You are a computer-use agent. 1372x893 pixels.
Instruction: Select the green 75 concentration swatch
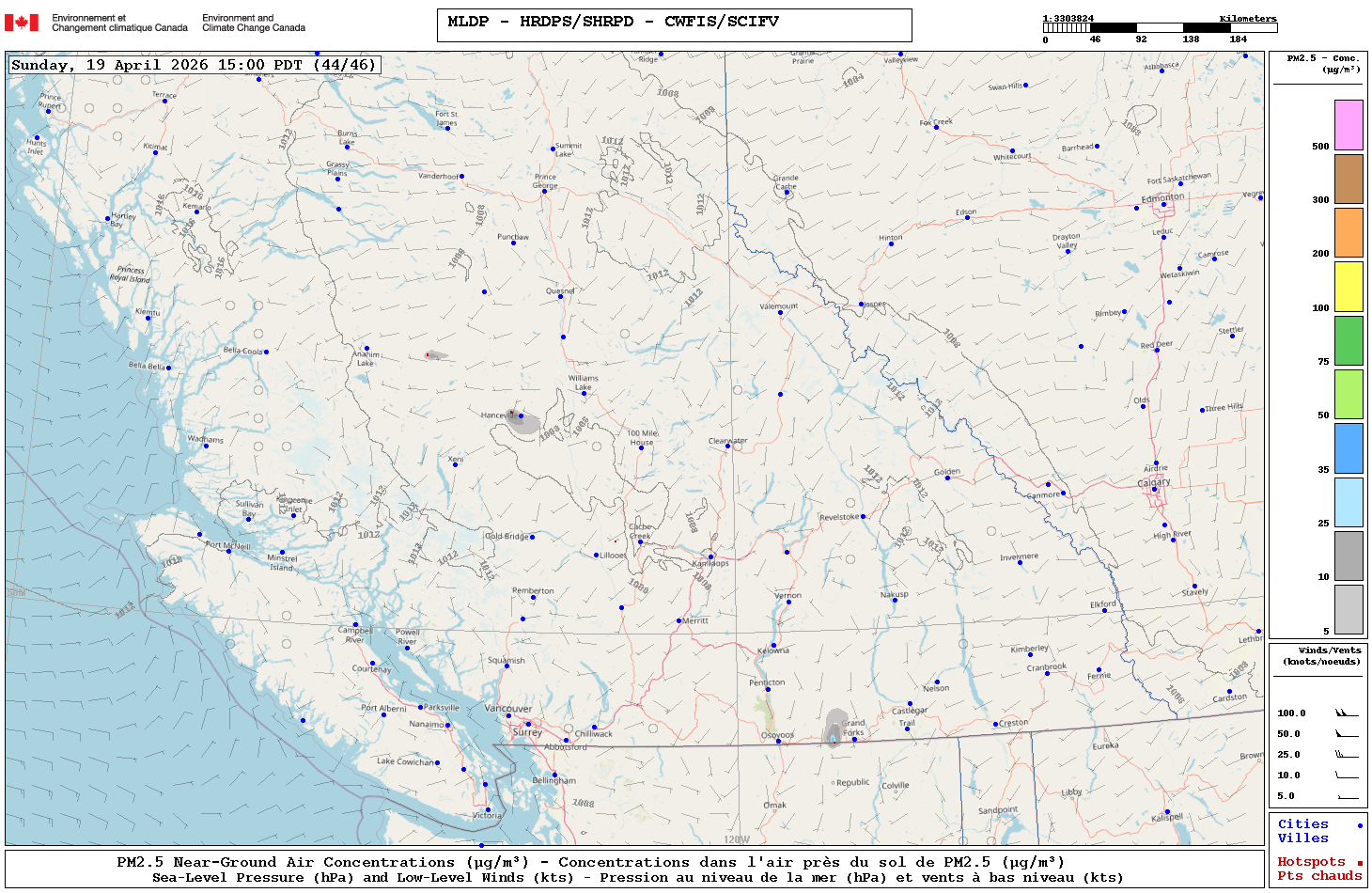pyautogui.click(x=1349, y=340)
